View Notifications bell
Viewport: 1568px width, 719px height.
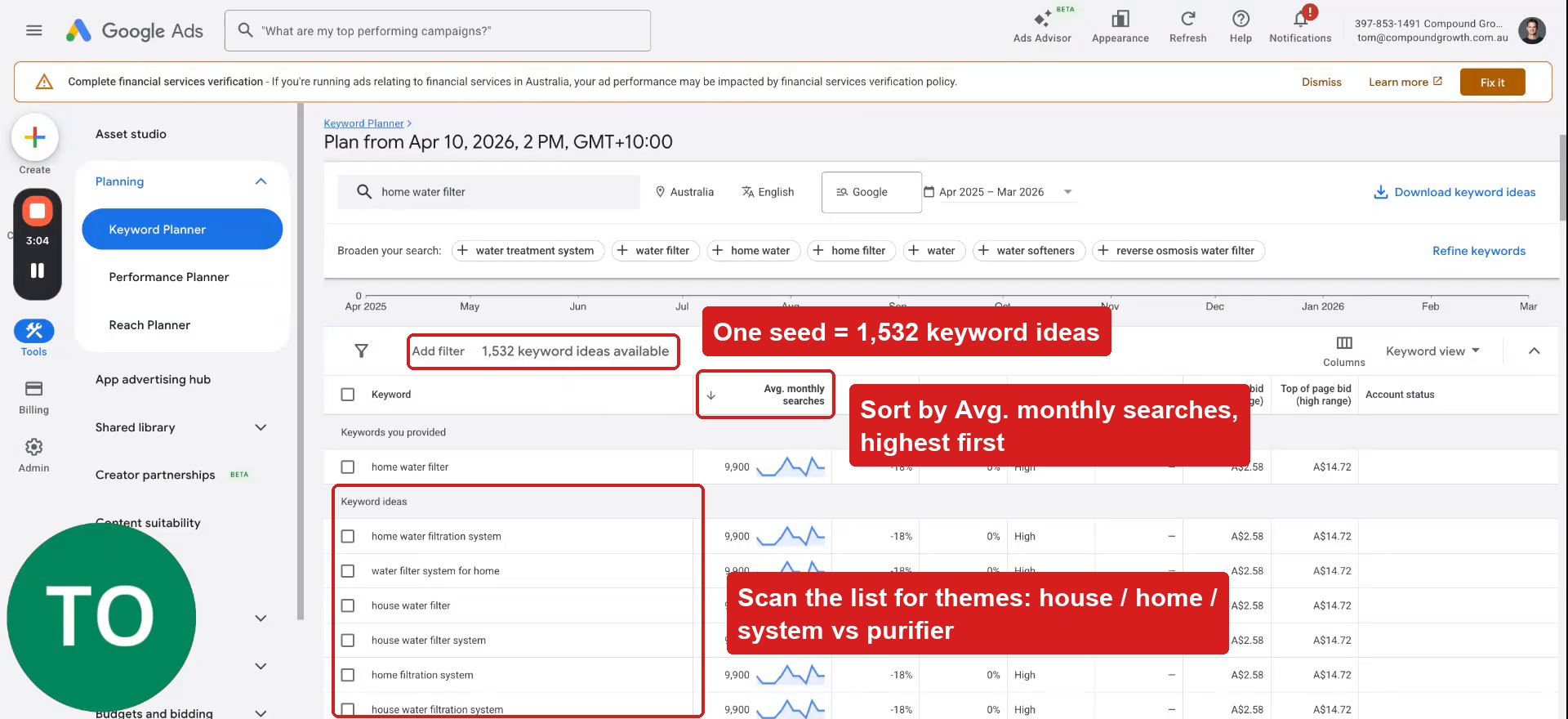click(x=1300, y=26)
